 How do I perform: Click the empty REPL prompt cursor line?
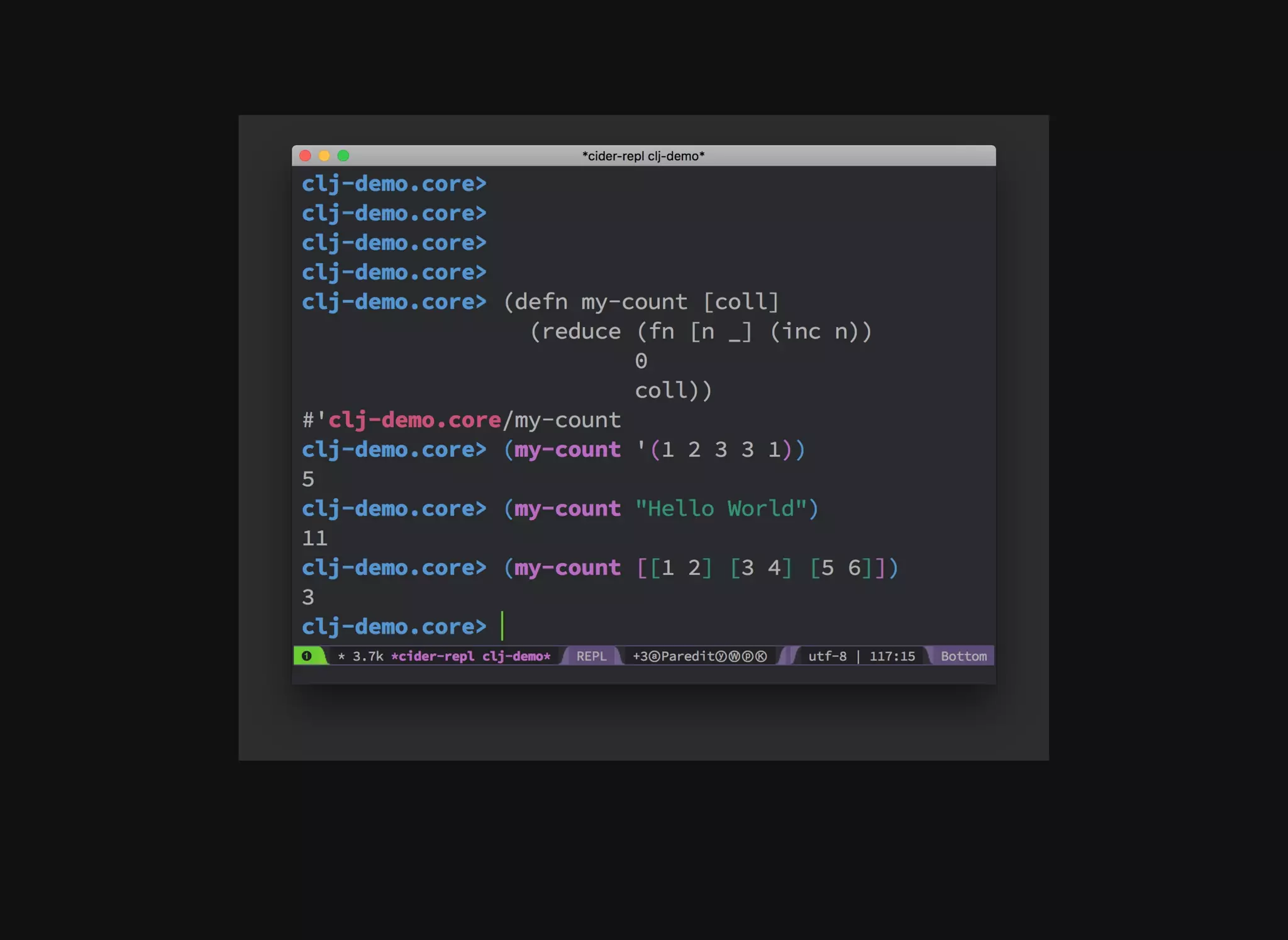[x=503, y=626]
